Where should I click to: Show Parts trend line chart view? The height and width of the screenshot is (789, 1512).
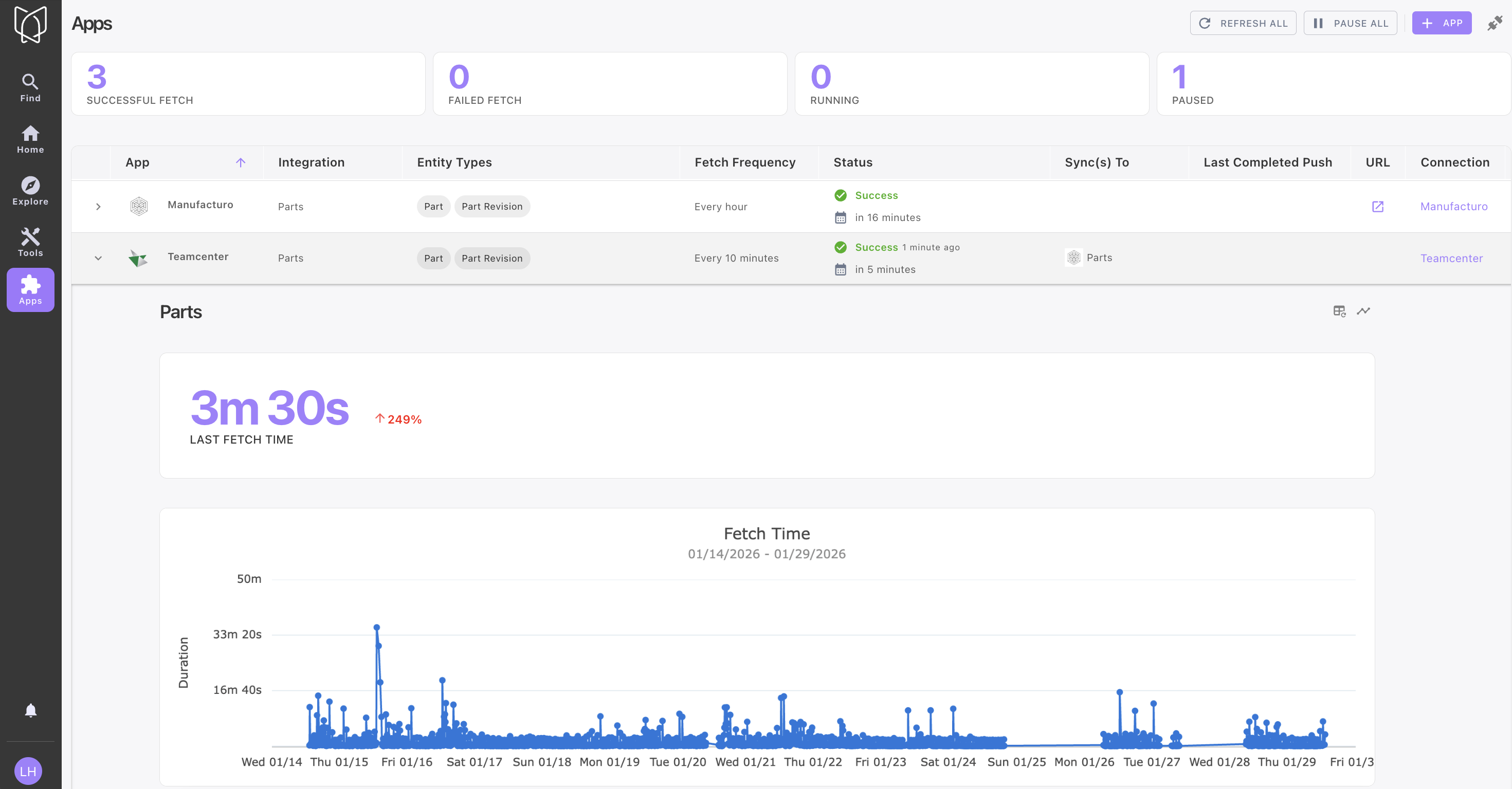click(1363, 311)
